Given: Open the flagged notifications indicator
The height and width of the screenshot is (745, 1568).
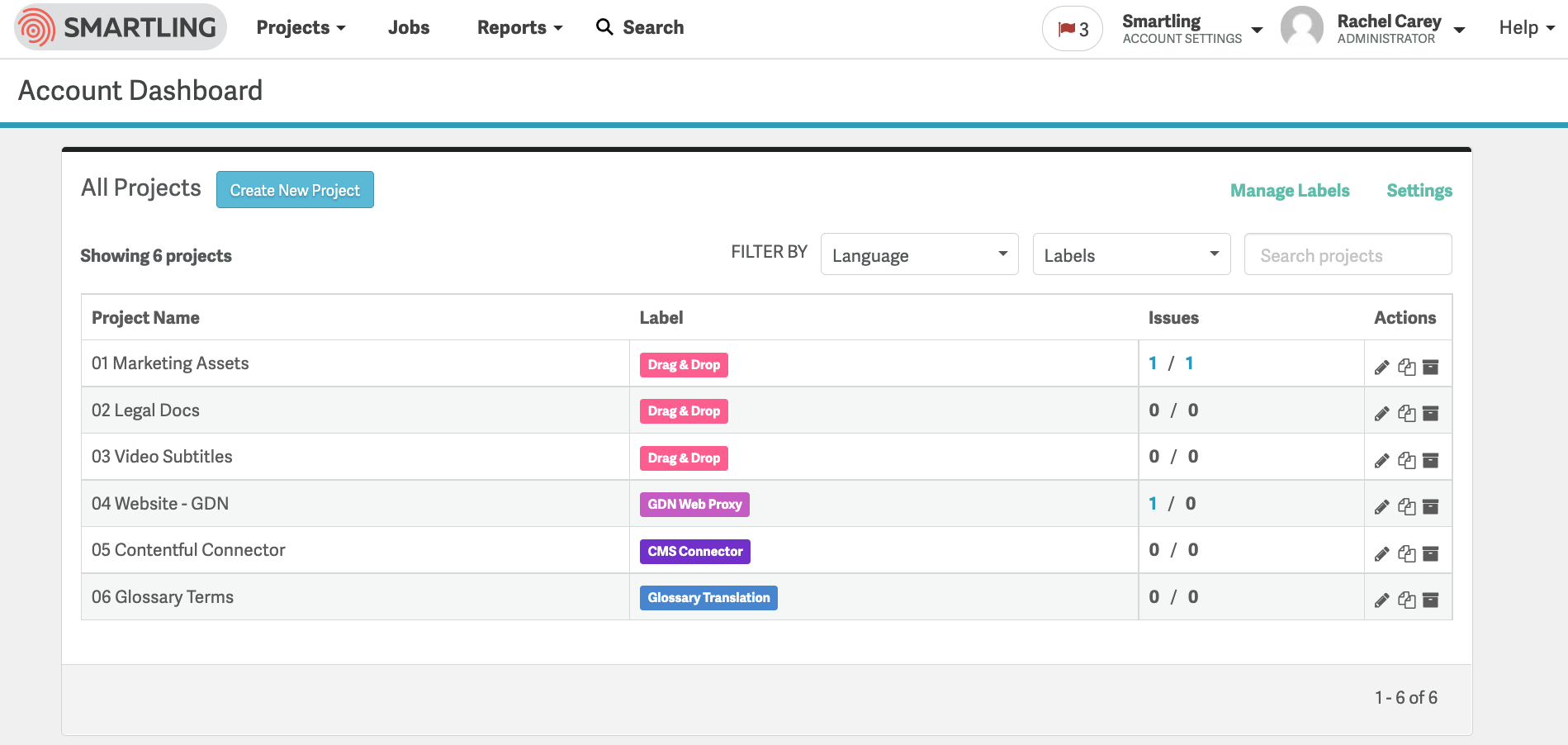Looking at the screenshot, I should (1072, 27).
